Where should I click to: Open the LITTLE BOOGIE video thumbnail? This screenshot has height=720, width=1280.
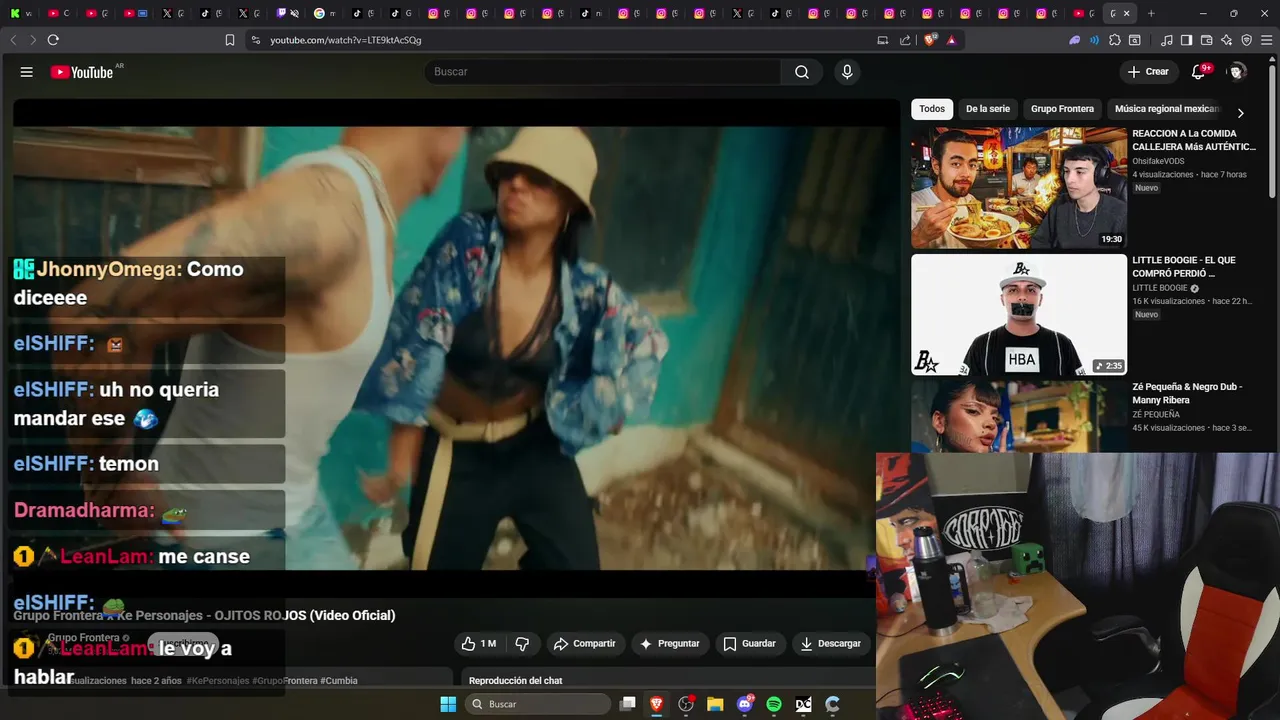1019,315
